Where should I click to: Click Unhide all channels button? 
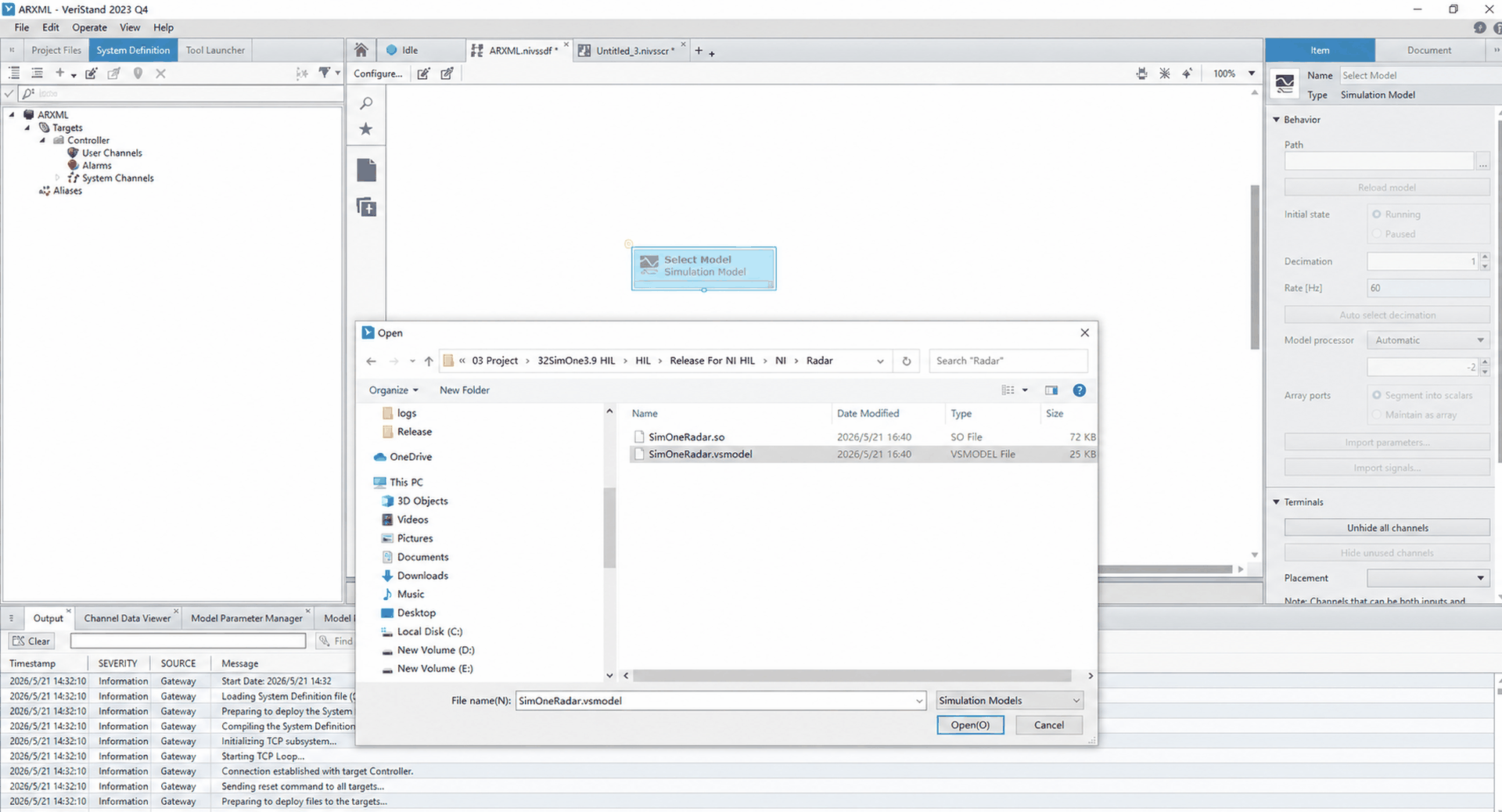[x=1387, y=528]
